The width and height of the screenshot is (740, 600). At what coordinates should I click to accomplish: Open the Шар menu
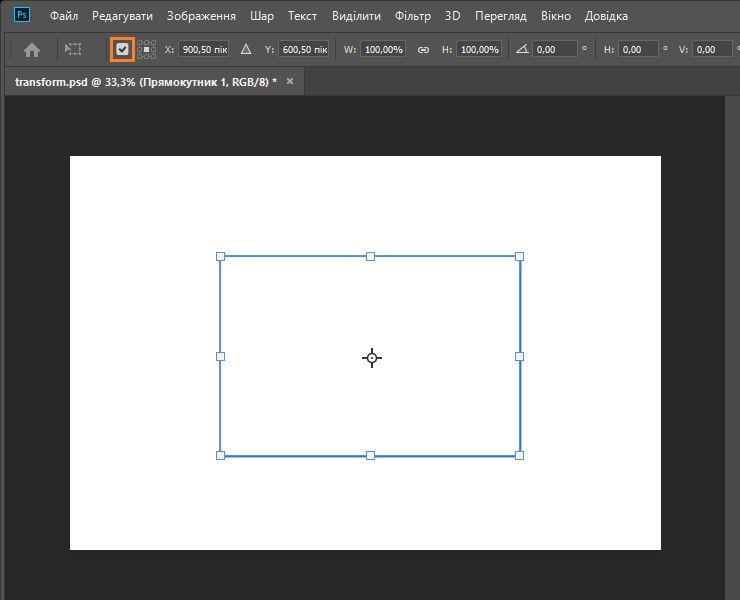(262, 16)
